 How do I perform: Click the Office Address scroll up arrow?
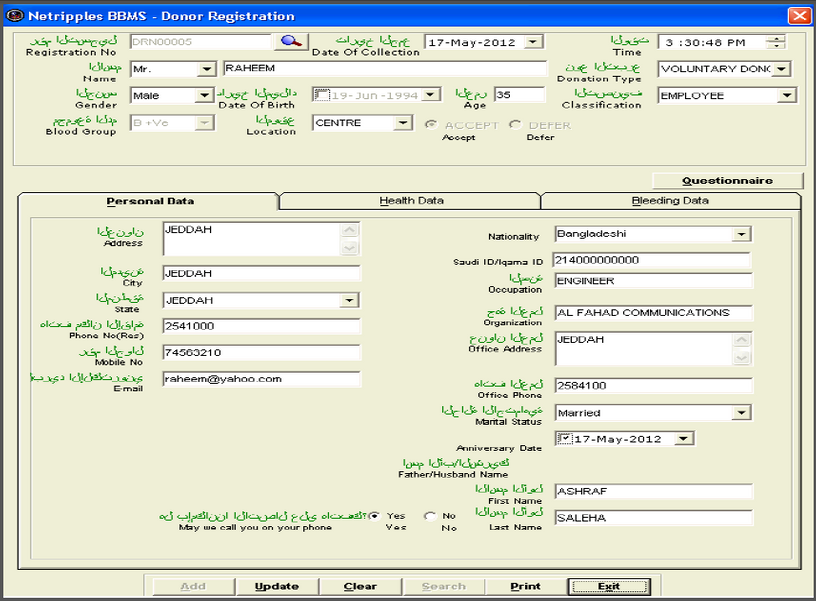[x=742, y=340]
